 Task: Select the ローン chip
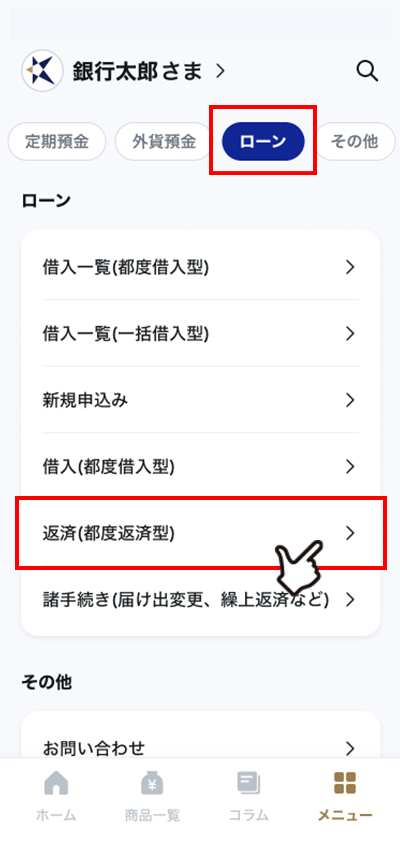coord(263,142)
